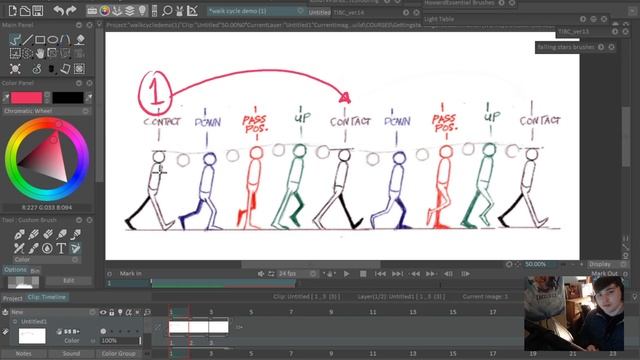640x360 pixels.
Task: Collapse the Untitled1 layer
Action: 15,322
